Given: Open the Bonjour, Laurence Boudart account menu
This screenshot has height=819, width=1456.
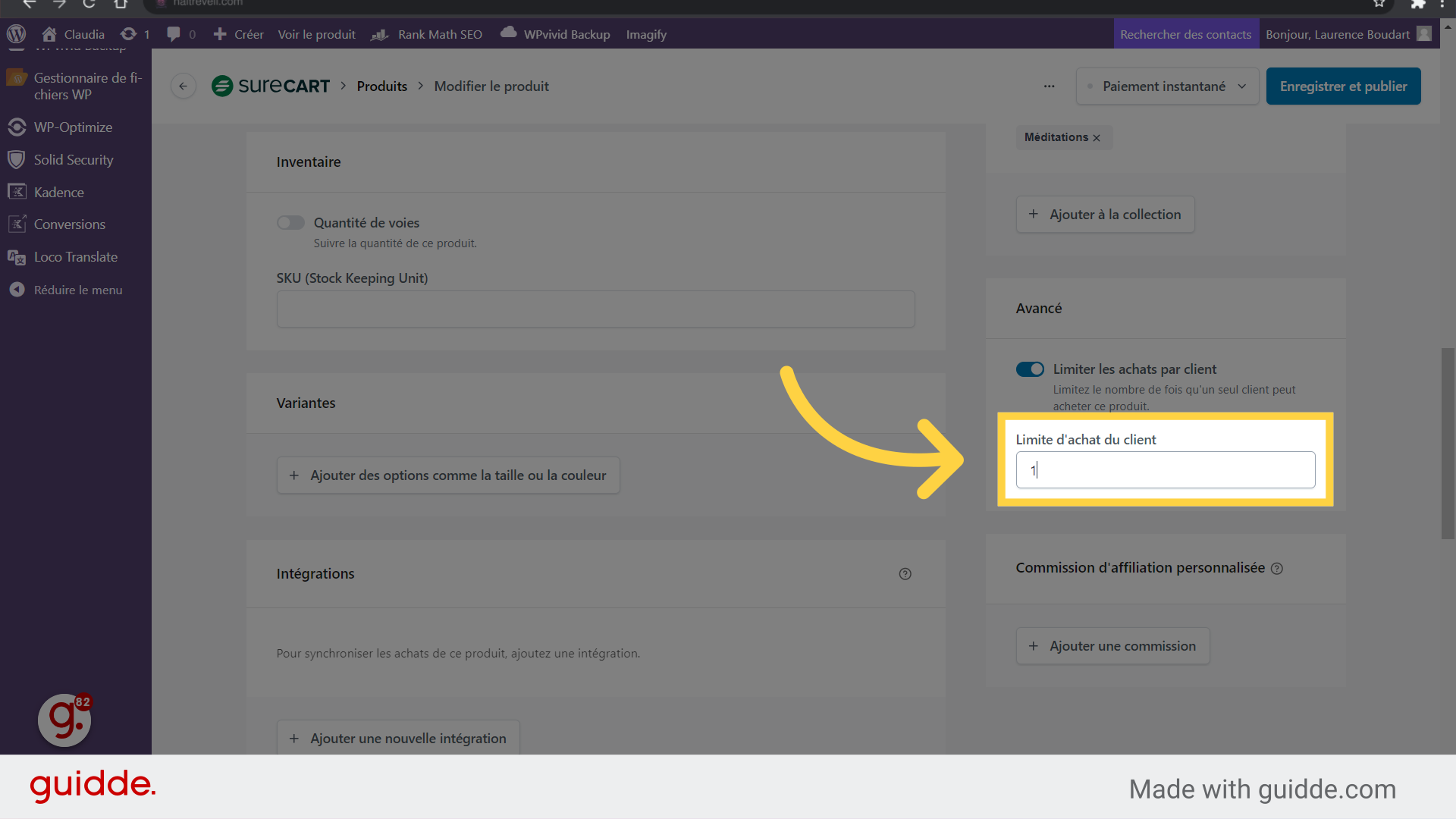Looking at the screenshot, I should (1338, 34).
